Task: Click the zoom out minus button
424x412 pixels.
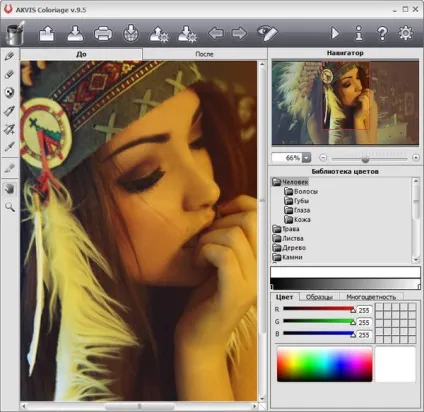Action: 323,158
